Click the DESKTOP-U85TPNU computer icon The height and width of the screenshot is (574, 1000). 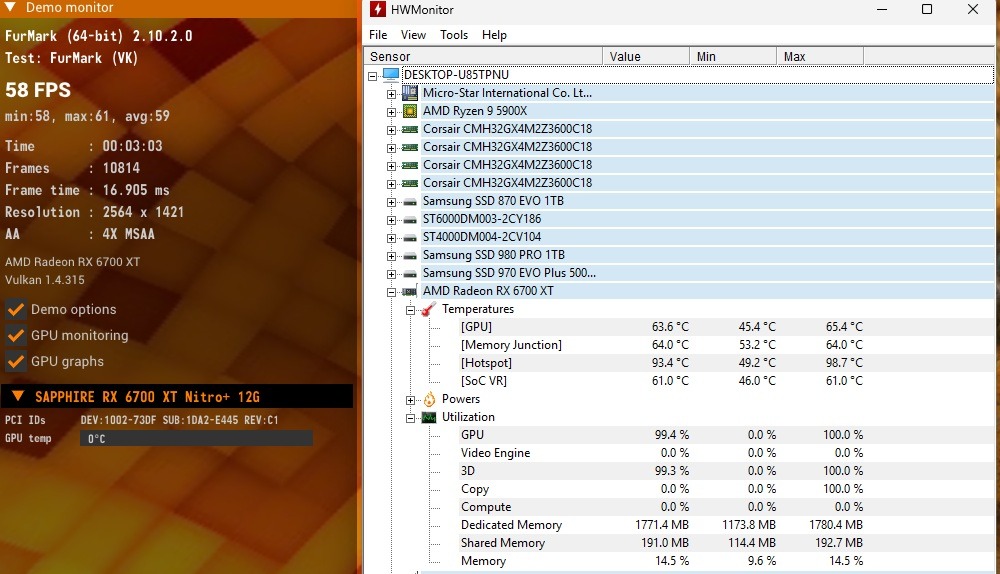click(391, 75)
